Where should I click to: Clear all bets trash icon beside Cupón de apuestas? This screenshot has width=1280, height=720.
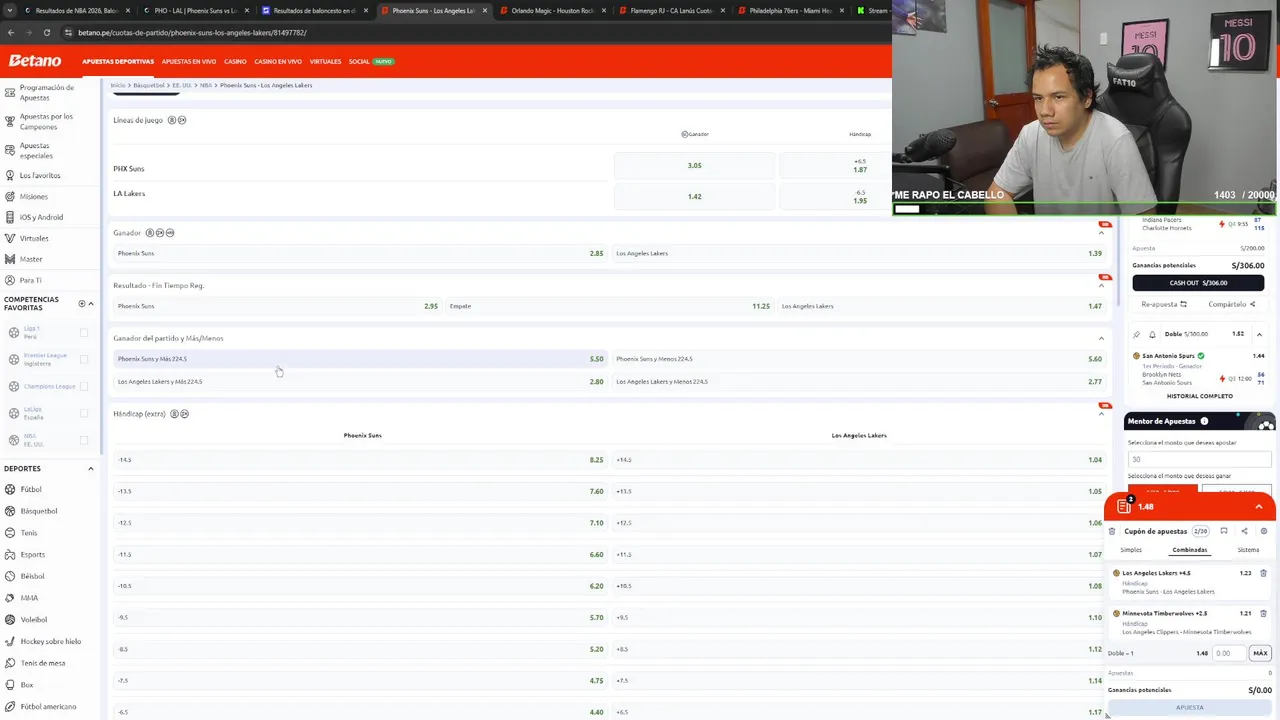[x=1112, y=531]
